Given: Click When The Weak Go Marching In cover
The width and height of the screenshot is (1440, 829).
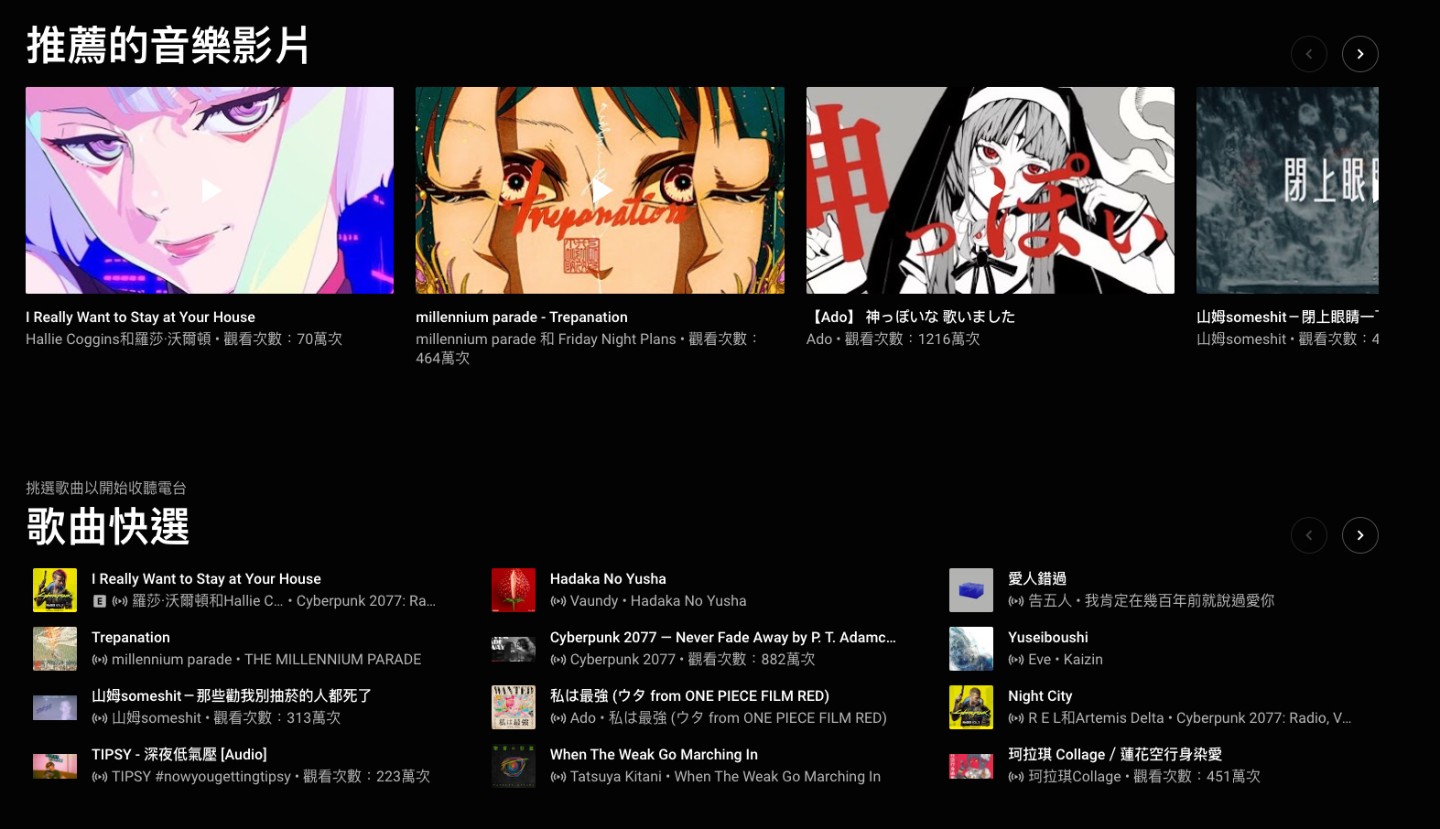Looking at the screenshot, I should point(513,766).
